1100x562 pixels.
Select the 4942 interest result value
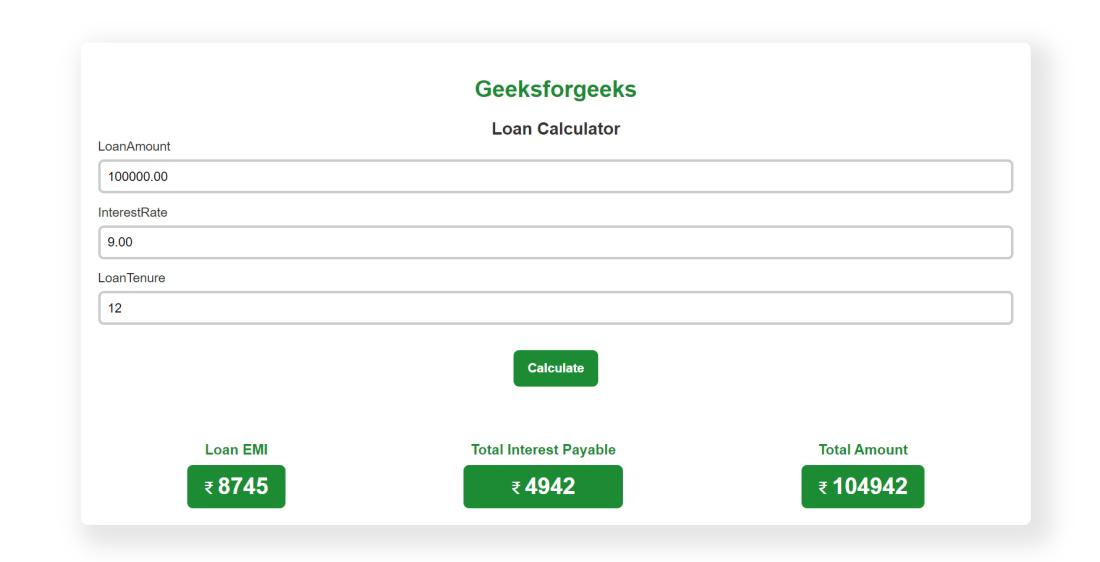point(550,486)
